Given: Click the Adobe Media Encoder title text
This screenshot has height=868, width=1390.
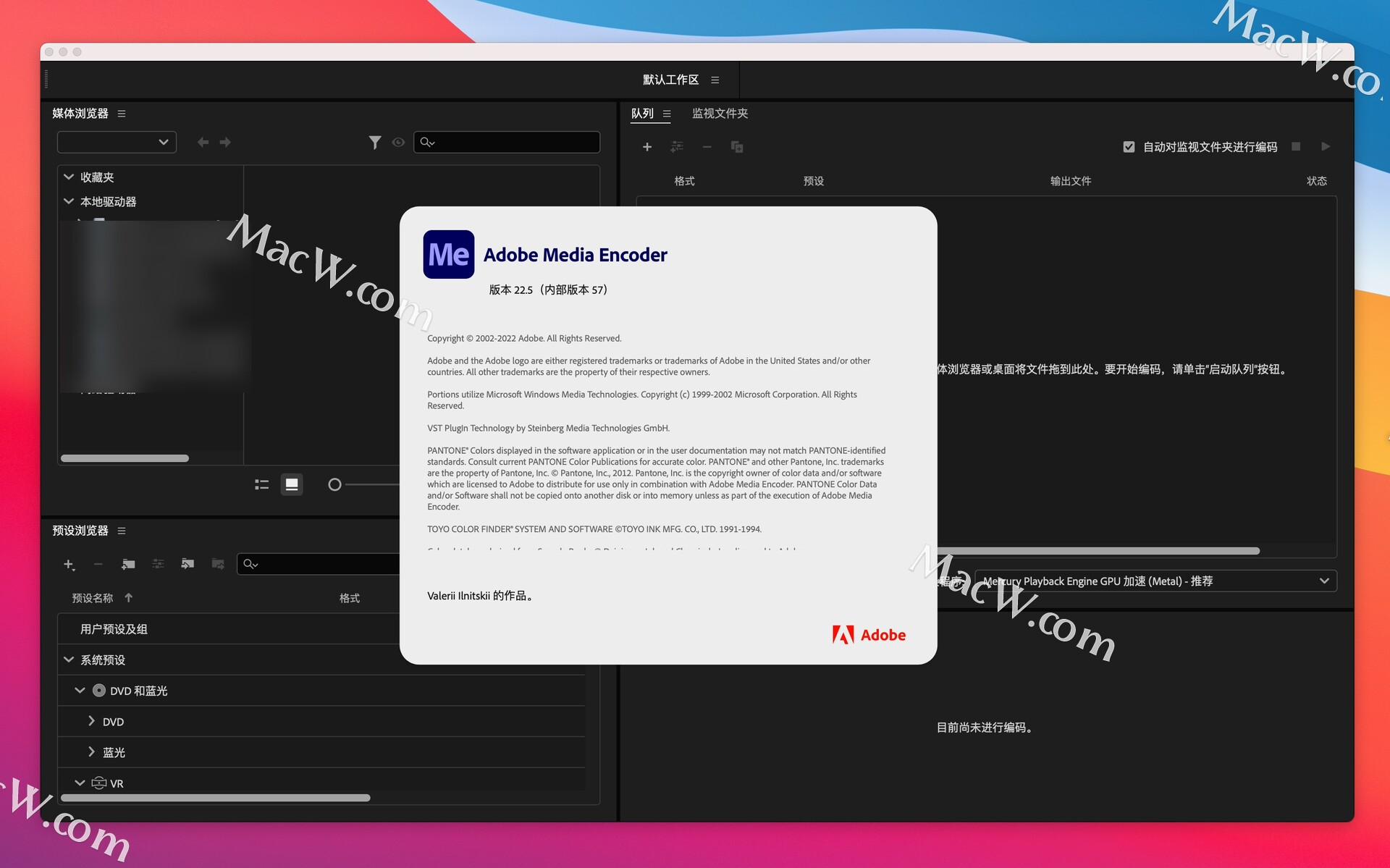Looking at the screenshot, I should click(576, 255).
